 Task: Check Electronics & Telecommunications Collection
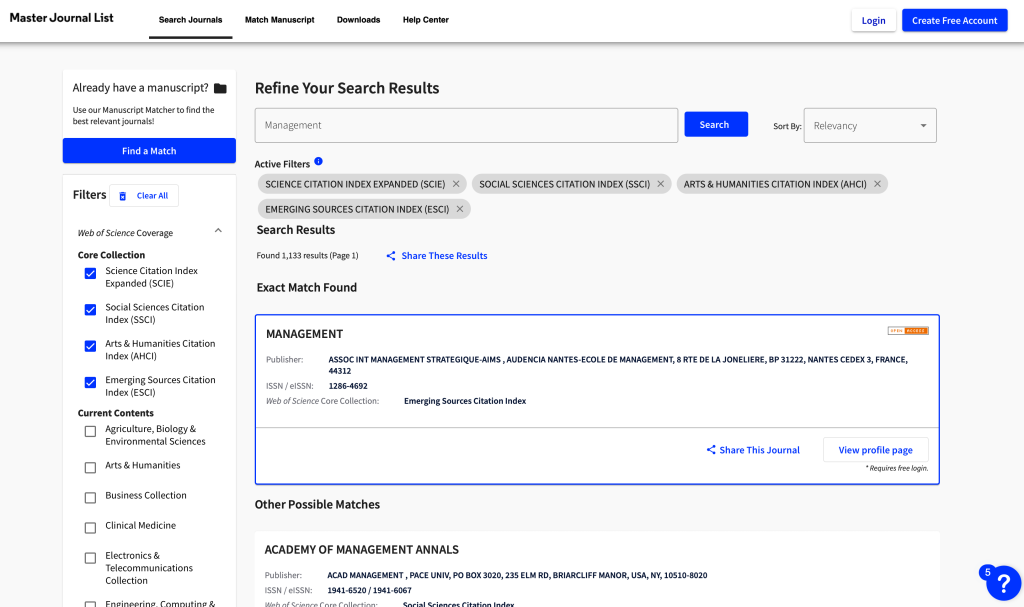90,558
